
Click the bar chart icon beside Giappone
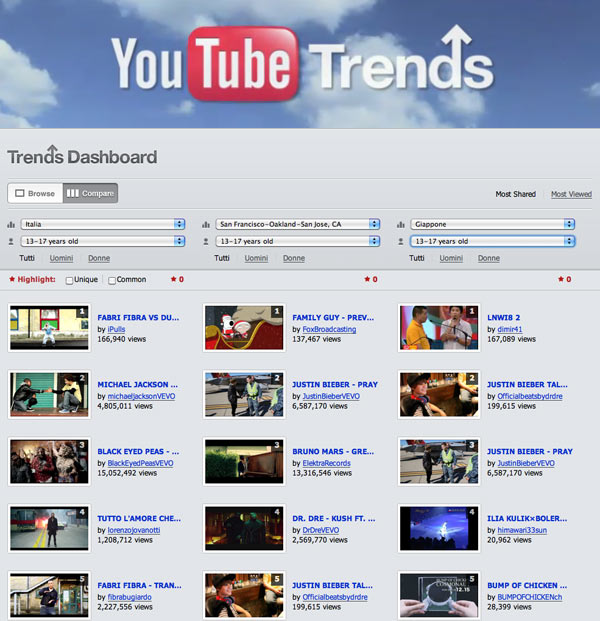[x=401, y=225]
